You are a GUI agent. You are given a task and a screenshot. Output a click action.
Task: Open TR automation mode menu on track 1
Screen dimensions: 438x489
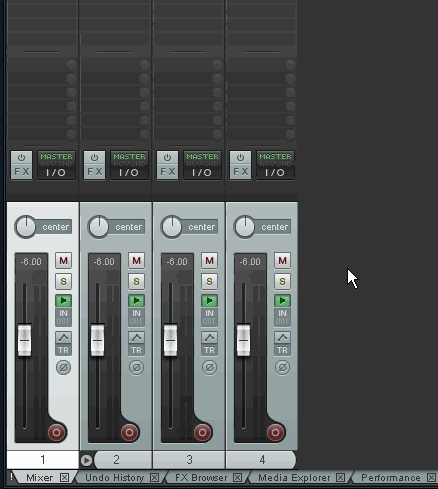63,350
